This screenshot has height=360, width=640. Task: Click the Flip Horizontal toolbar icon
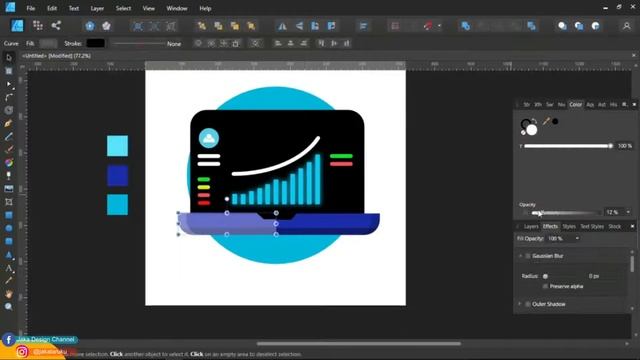pyautogui.click(x=282, y=26)
